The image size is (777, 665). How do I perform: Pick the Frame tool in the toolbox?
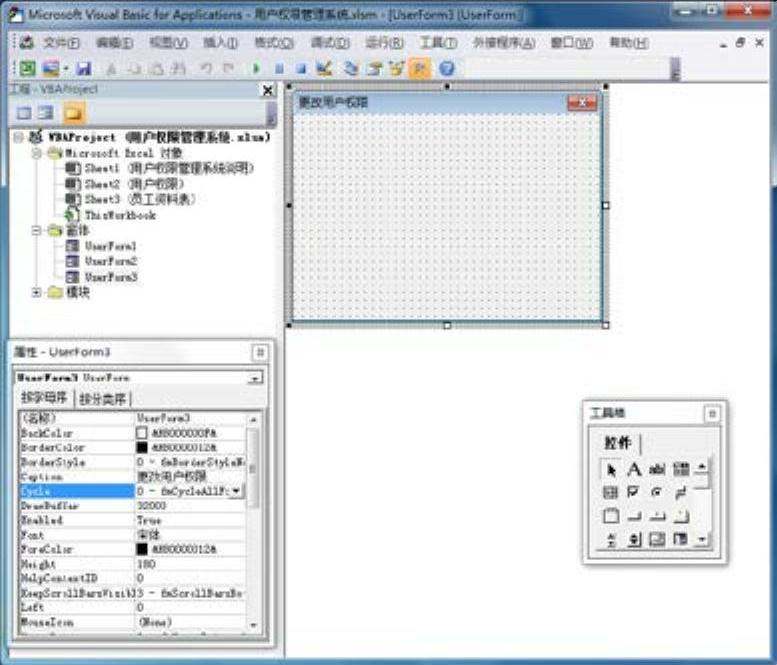pyautogui.click(x=610, y=516)
